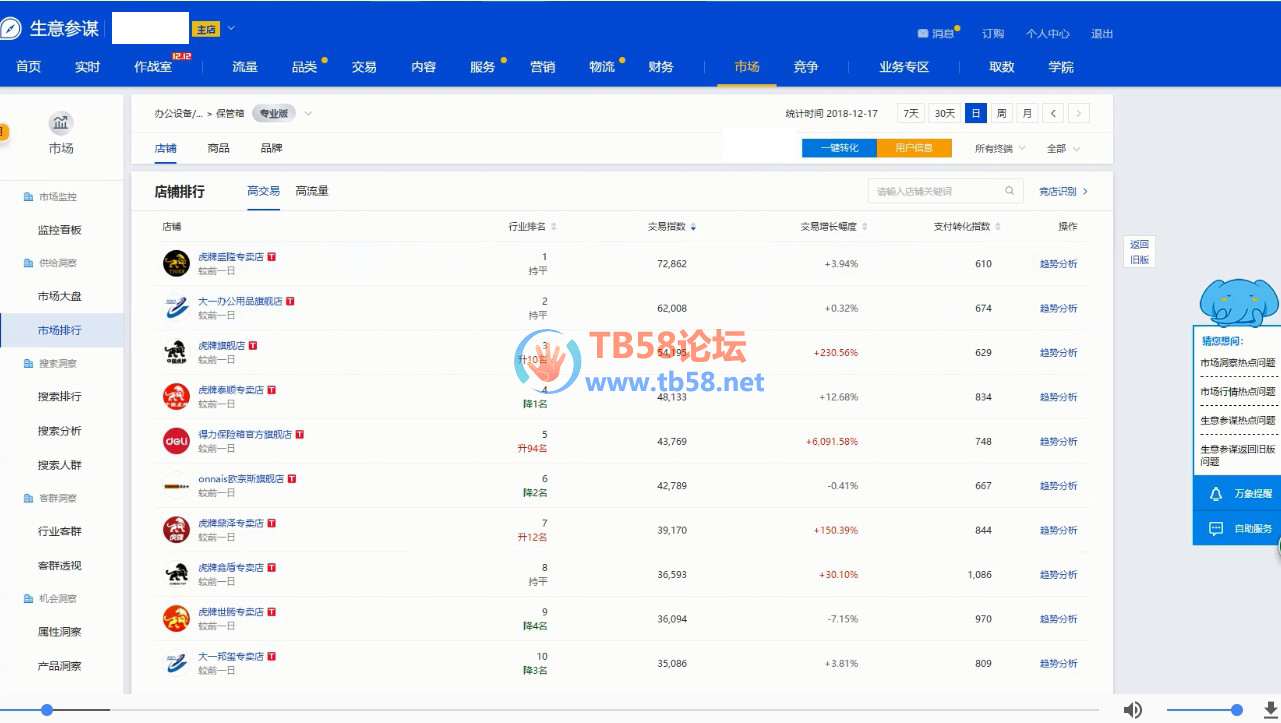
Task: Open the 流量 top menu
Action: [x=245, y=67]
